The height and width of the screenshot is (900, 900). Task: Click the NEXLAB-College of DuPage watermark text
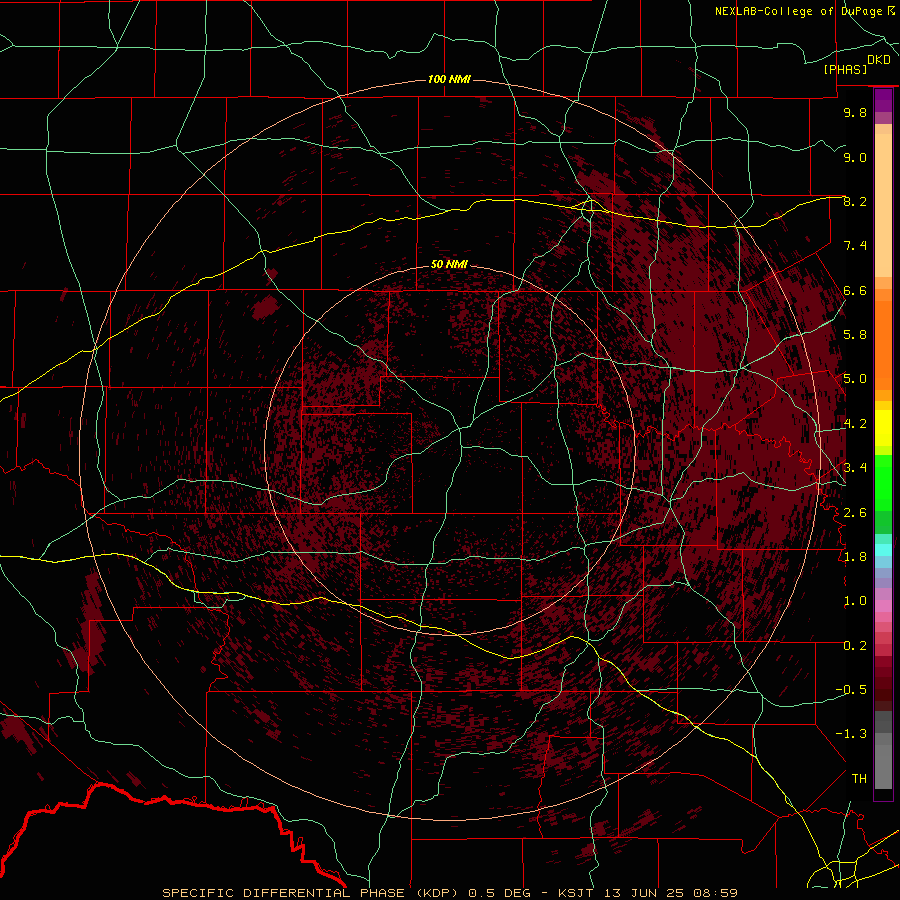(798, 11)
